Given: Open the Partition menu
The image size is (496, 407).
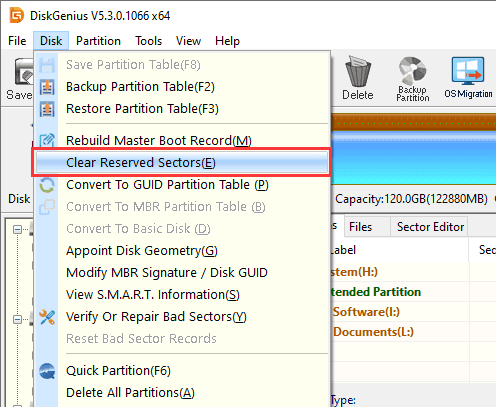Looking at the screenshot, I should point(98,41).
